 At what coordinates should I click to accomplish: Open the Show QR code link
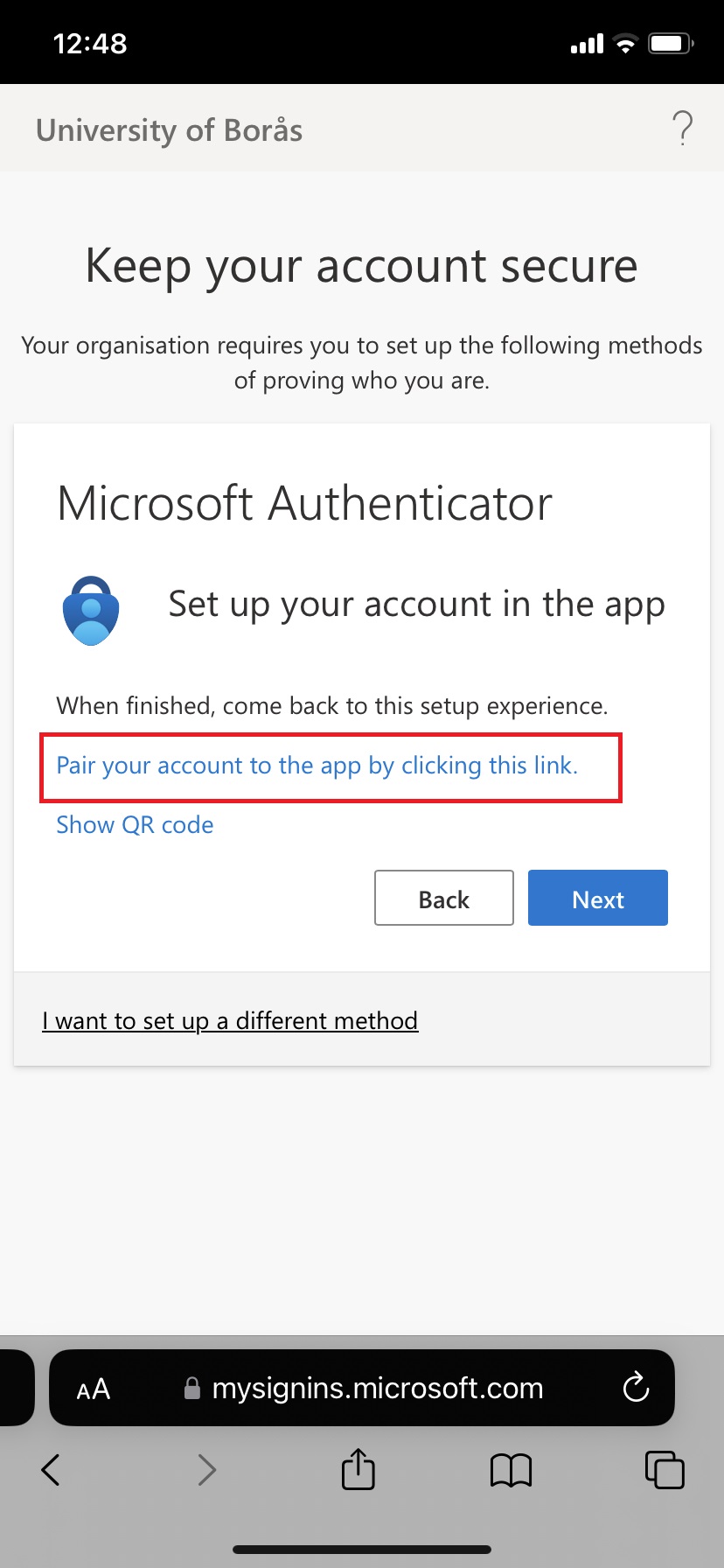135,825
